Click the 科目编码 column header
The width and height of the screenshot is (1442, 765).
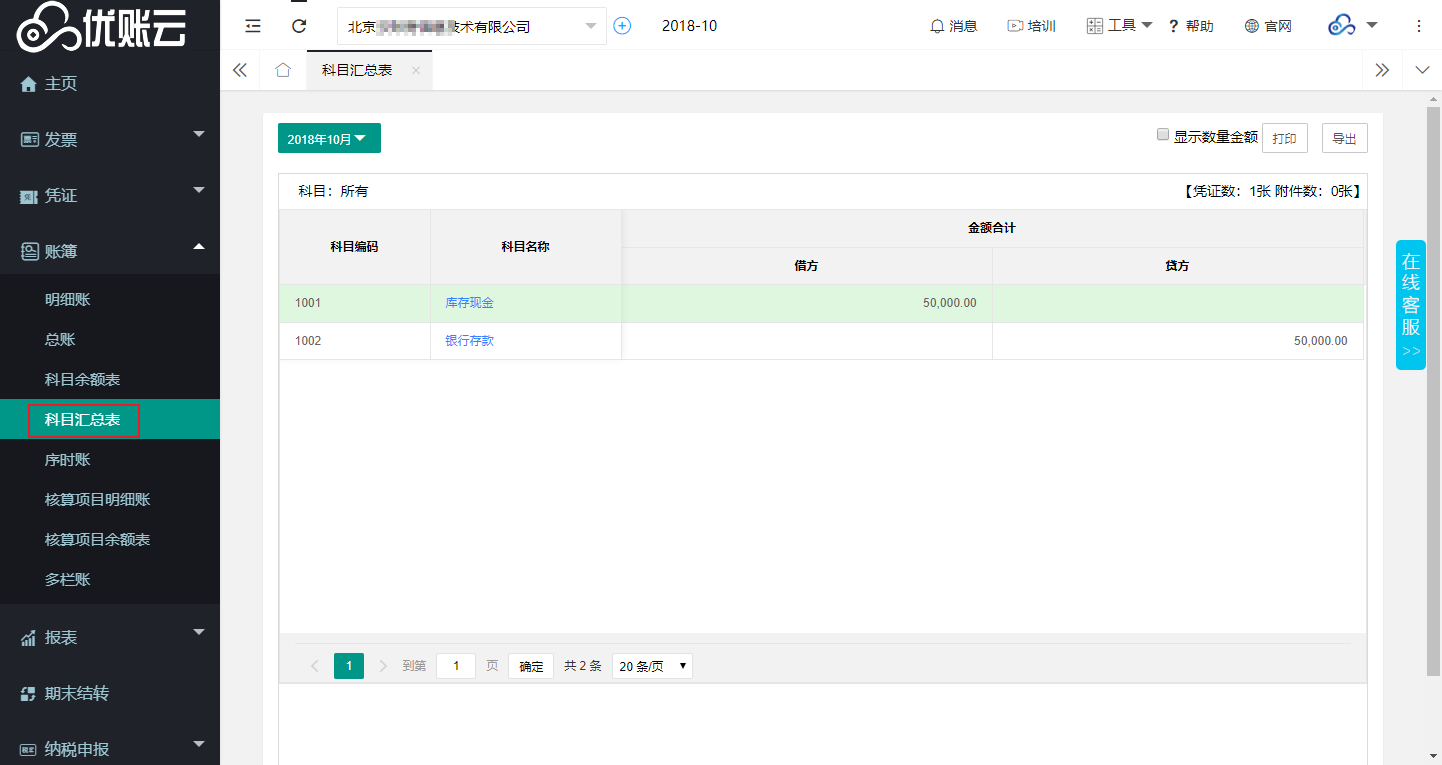[355, 247]
